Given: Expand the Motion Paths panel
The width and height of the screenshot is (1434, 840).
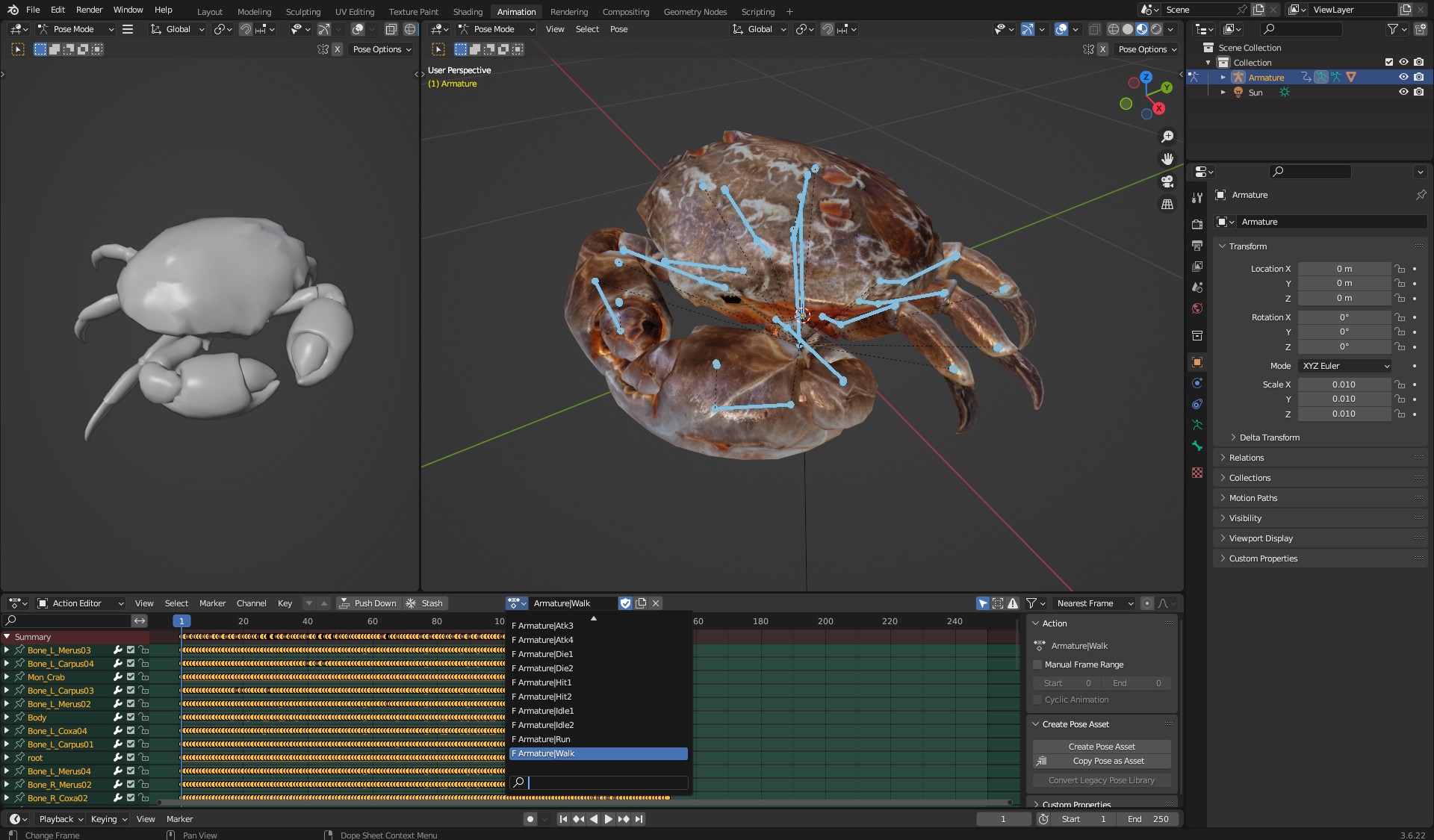Looking at the screenshot, I should point(1253,498).
